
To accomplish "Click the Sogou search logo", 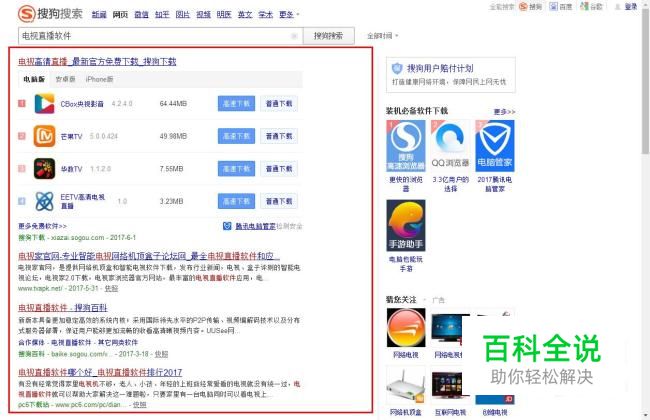I will coord(51,14).
